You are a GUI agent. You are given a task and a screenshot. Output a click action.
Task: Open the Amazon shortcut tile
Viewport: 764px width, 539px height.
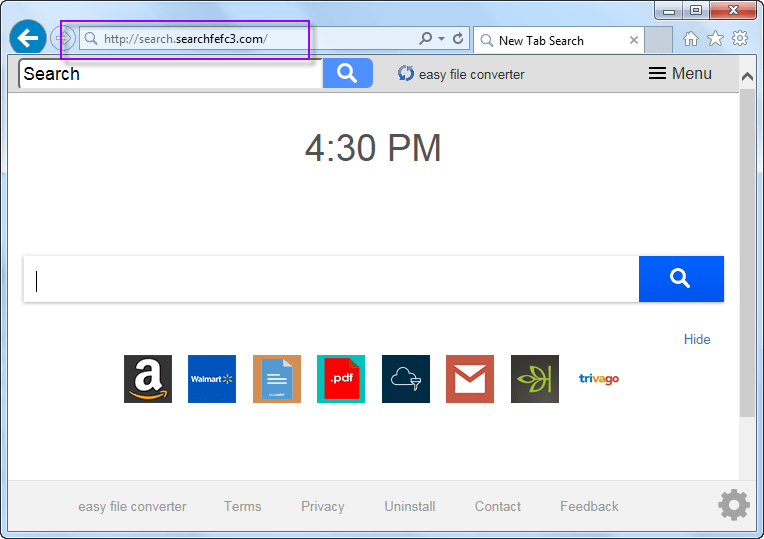pyautogui.click(x=148, y=379)
